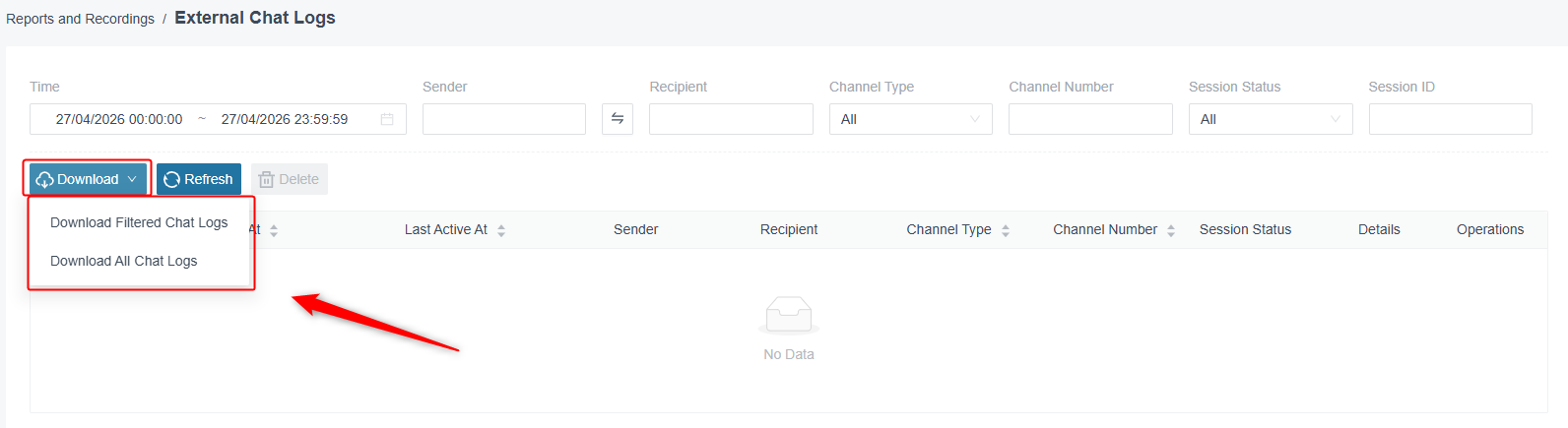Click the Recipient column header
This screenshot has width=1568, height=428.
[x=789, y=229]
